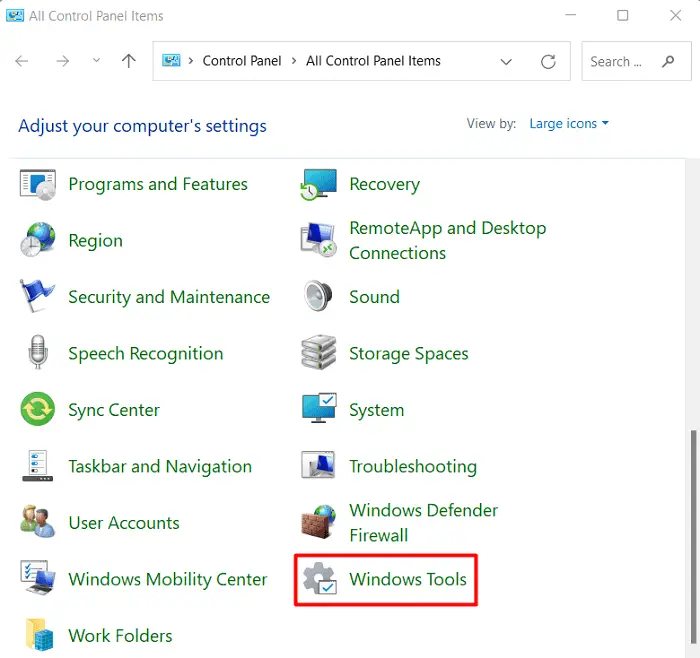This screenshot has height=658, width=700.
Task: Open the Work Folders link
Action: pos(120,636)
